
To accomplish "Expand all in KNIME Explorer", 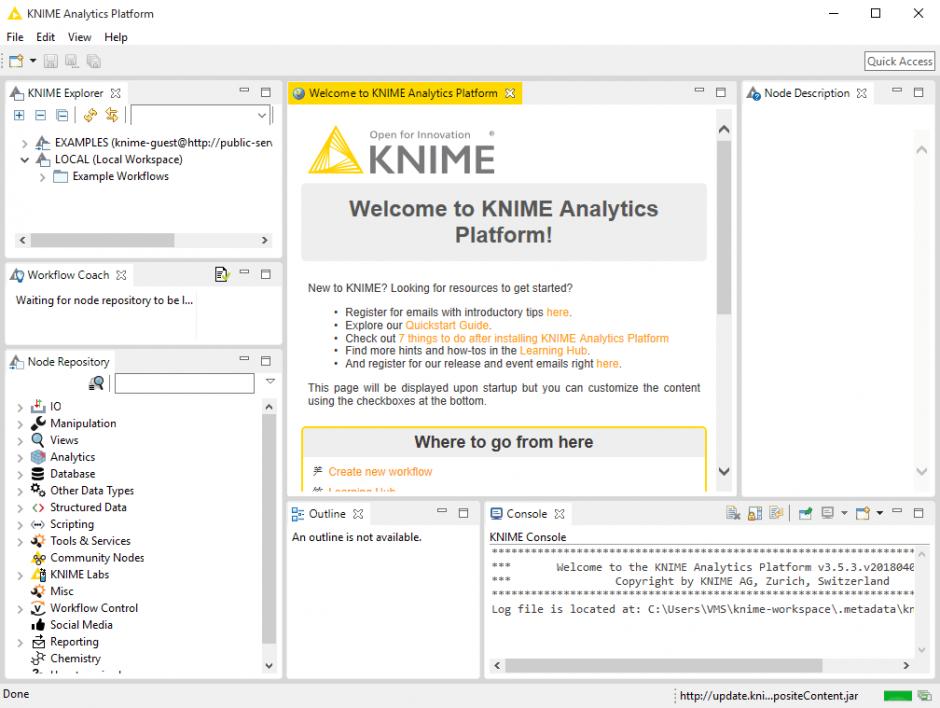I will (x=19, y=115).
